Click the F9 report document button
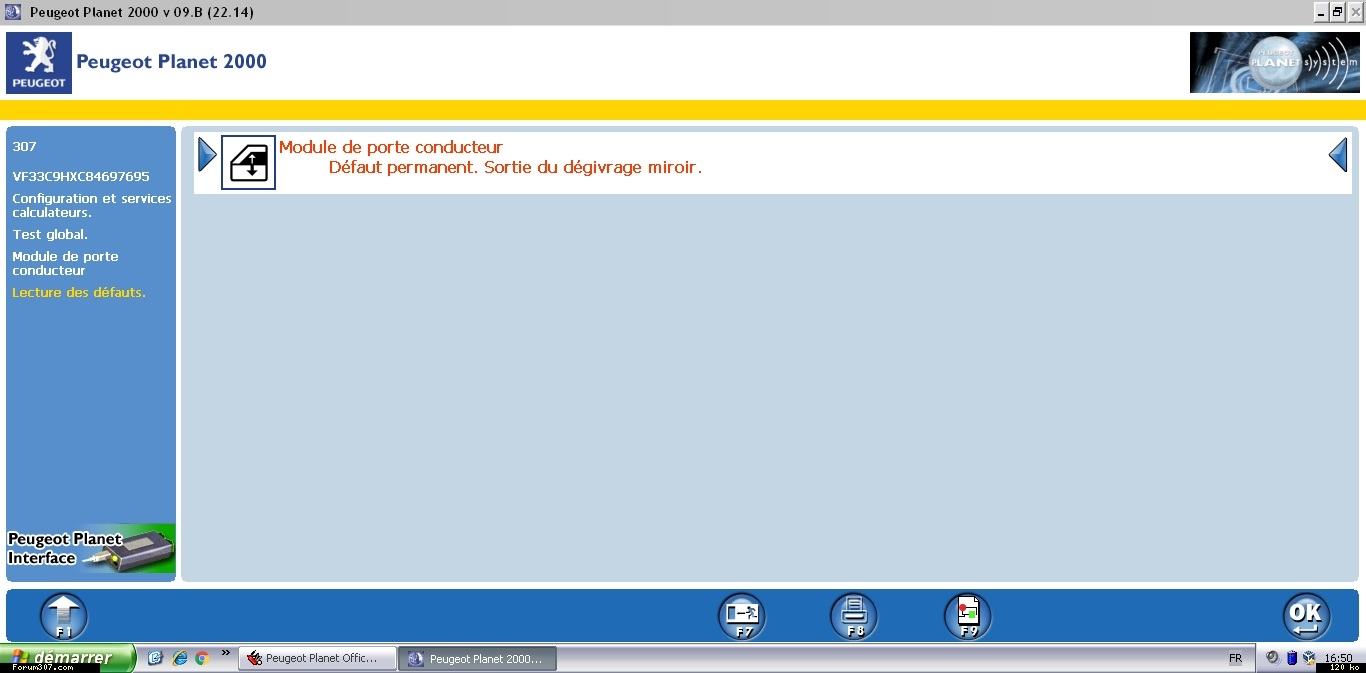 pos(968,616)
